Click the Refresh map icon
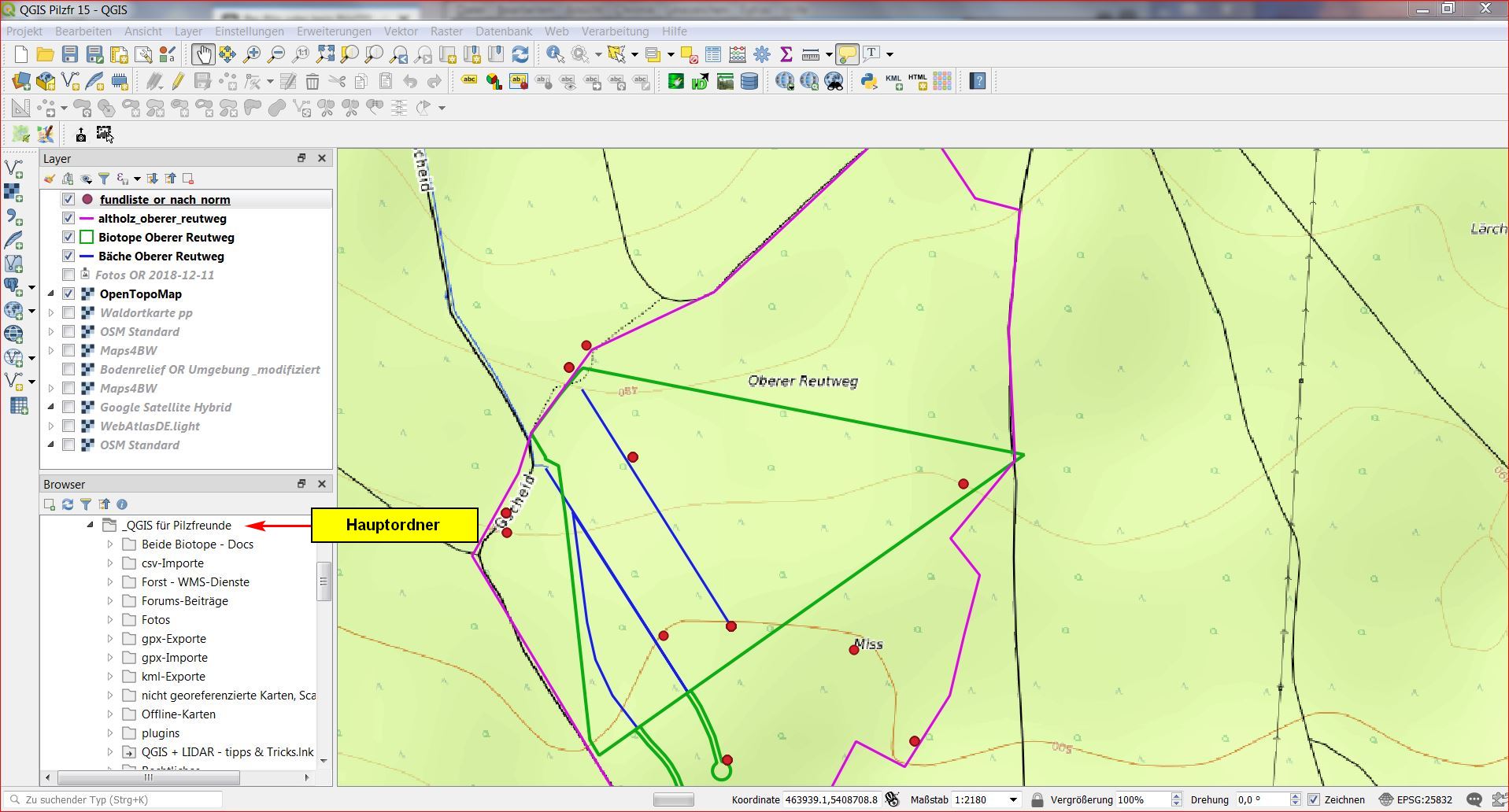 coord(520,54)
